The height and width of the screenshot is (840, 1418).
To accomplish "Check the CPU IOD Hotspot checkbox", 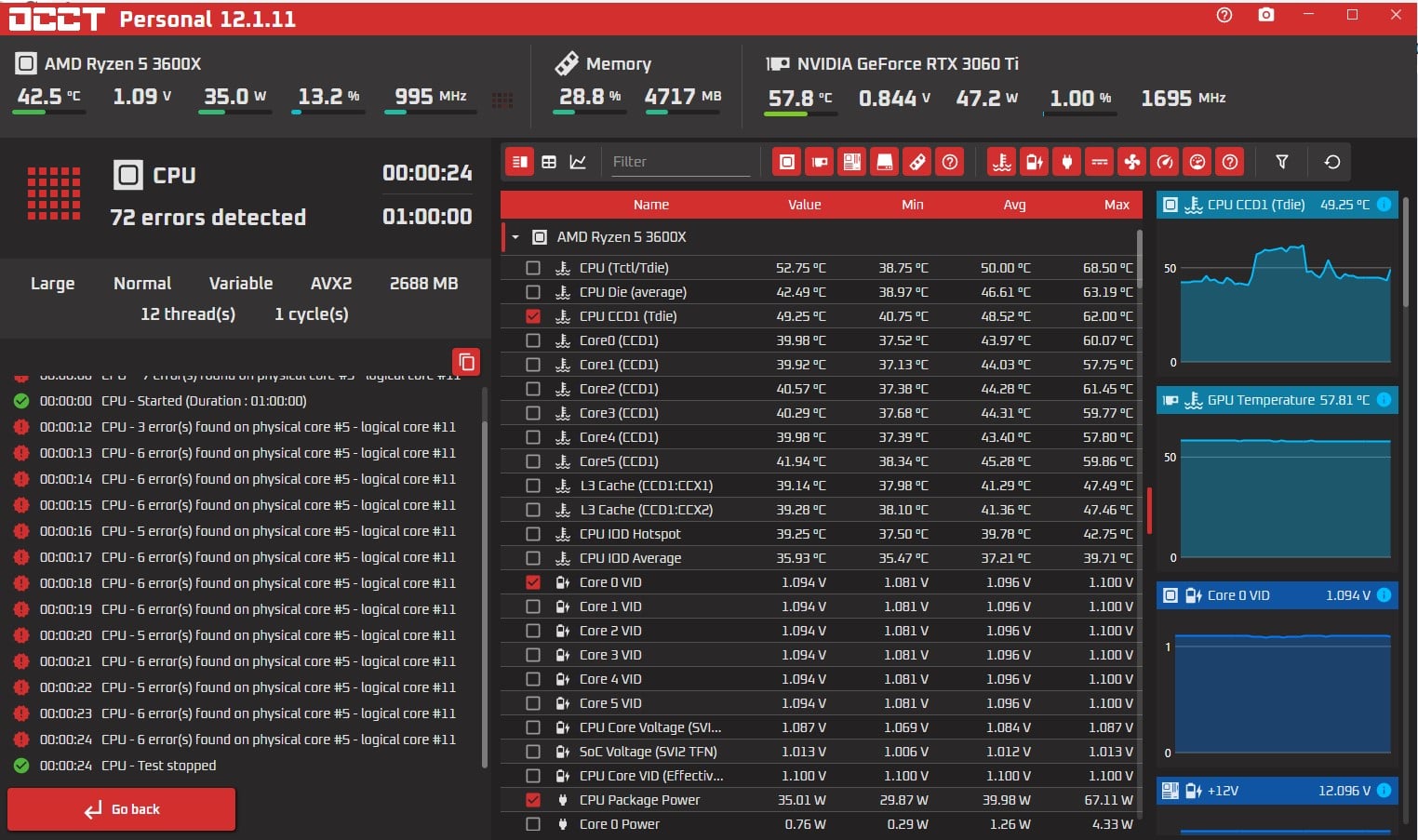I will pos(533,534).
